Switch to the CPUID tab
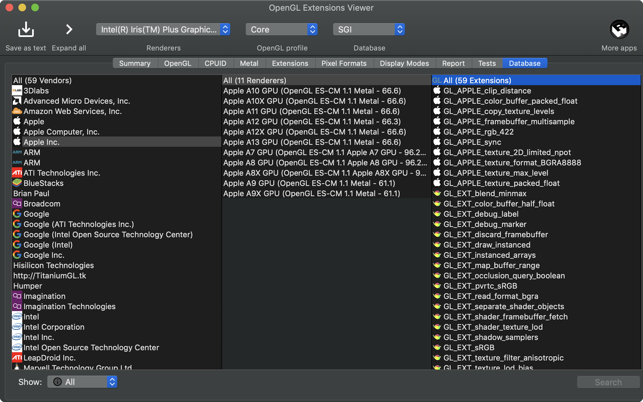This screenshot has height=402, width=643. click(x=215, y=63)
